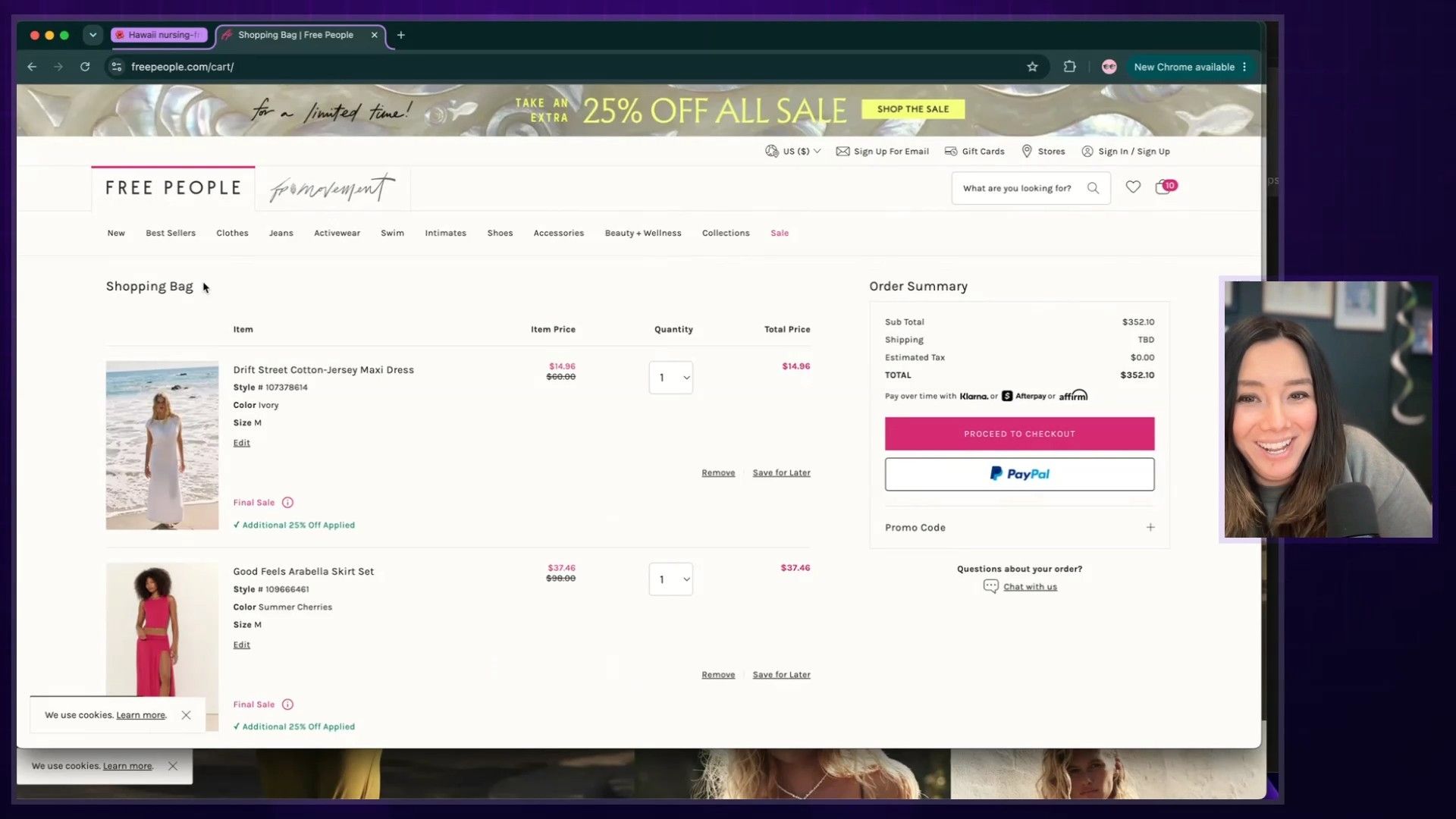Switch to the FP Movement tab
This screenshot has height=819, width=1456.
pyautogui.click(x=332, y=189)
